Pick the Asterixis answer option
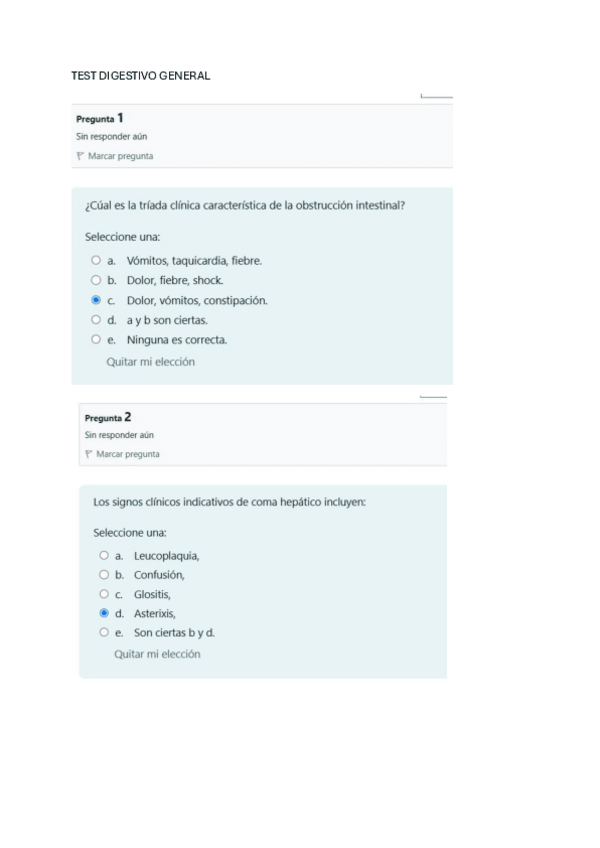Screen dimensions: 600x848 [x=104, y=613]
